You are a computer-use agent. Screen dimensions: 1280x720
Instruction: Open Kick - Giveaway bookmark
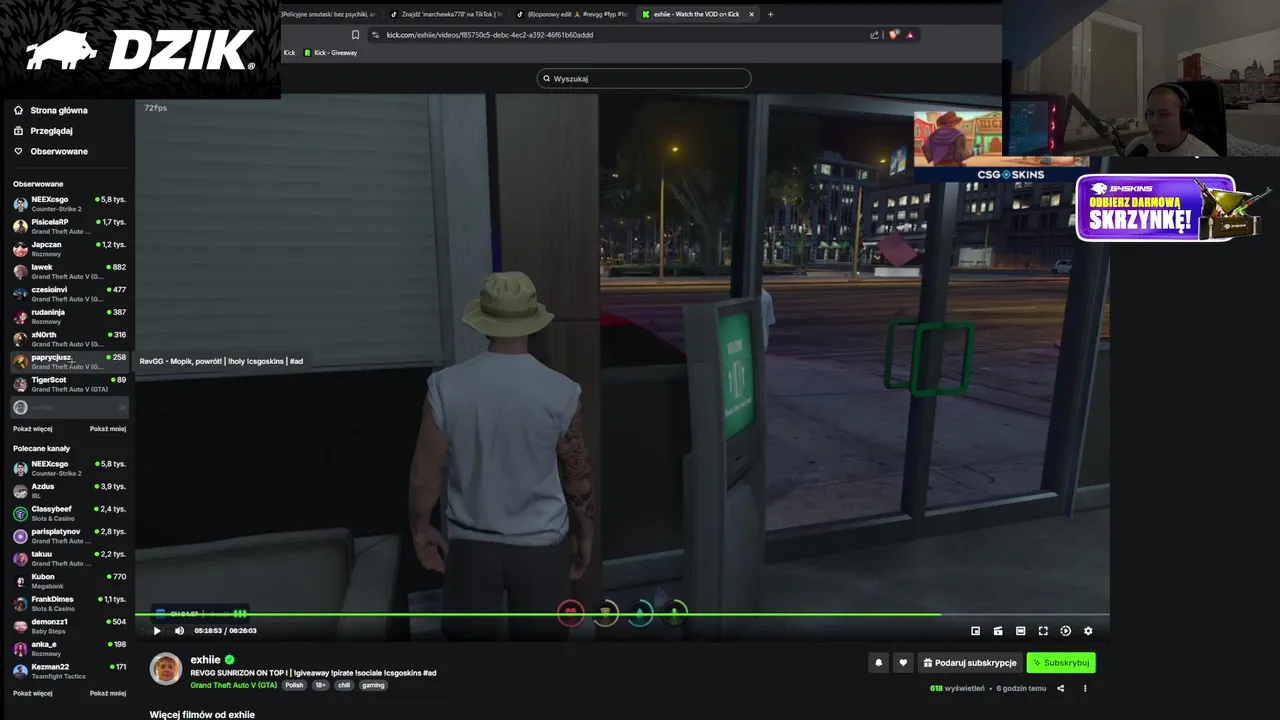[x=330, y=53]
